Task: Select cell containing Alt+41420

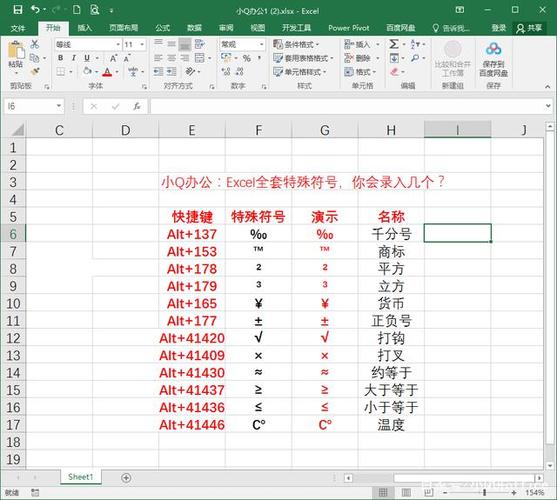Action: (x=192, y=338)
